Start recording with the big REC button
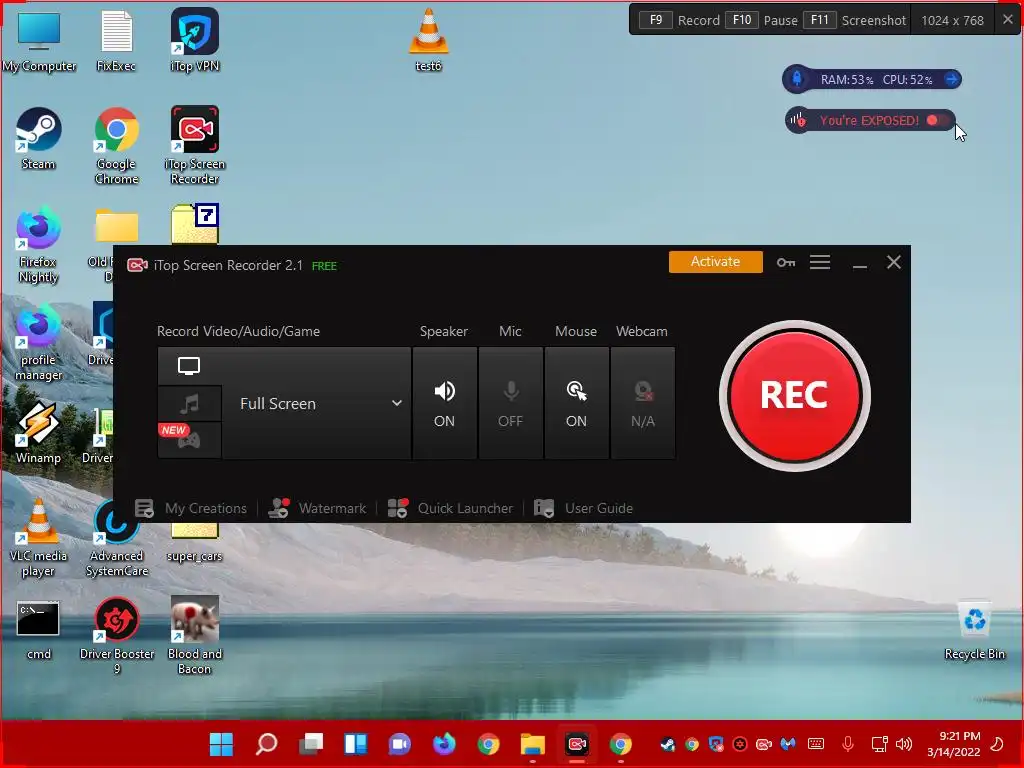1024x768 pixels. (x=794, y=396)
